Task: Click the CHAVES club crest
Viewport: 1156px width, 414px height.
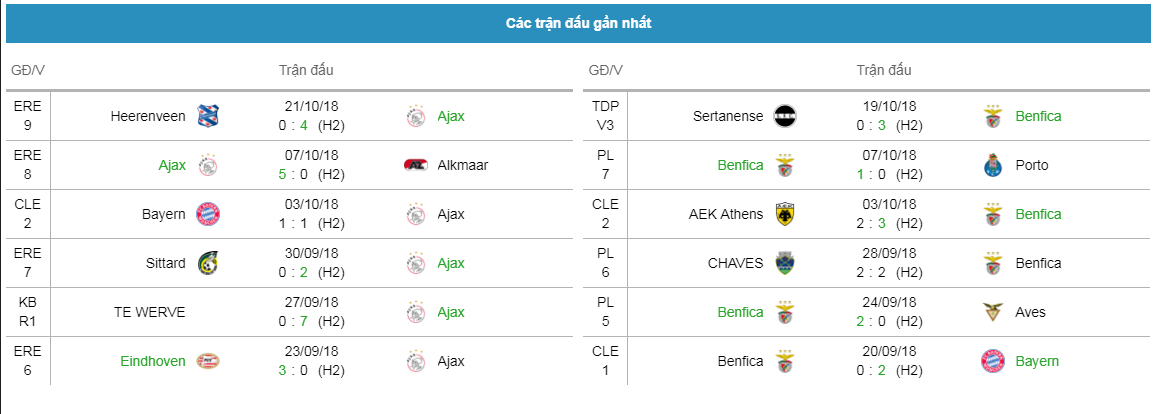Action: (785, 263)
